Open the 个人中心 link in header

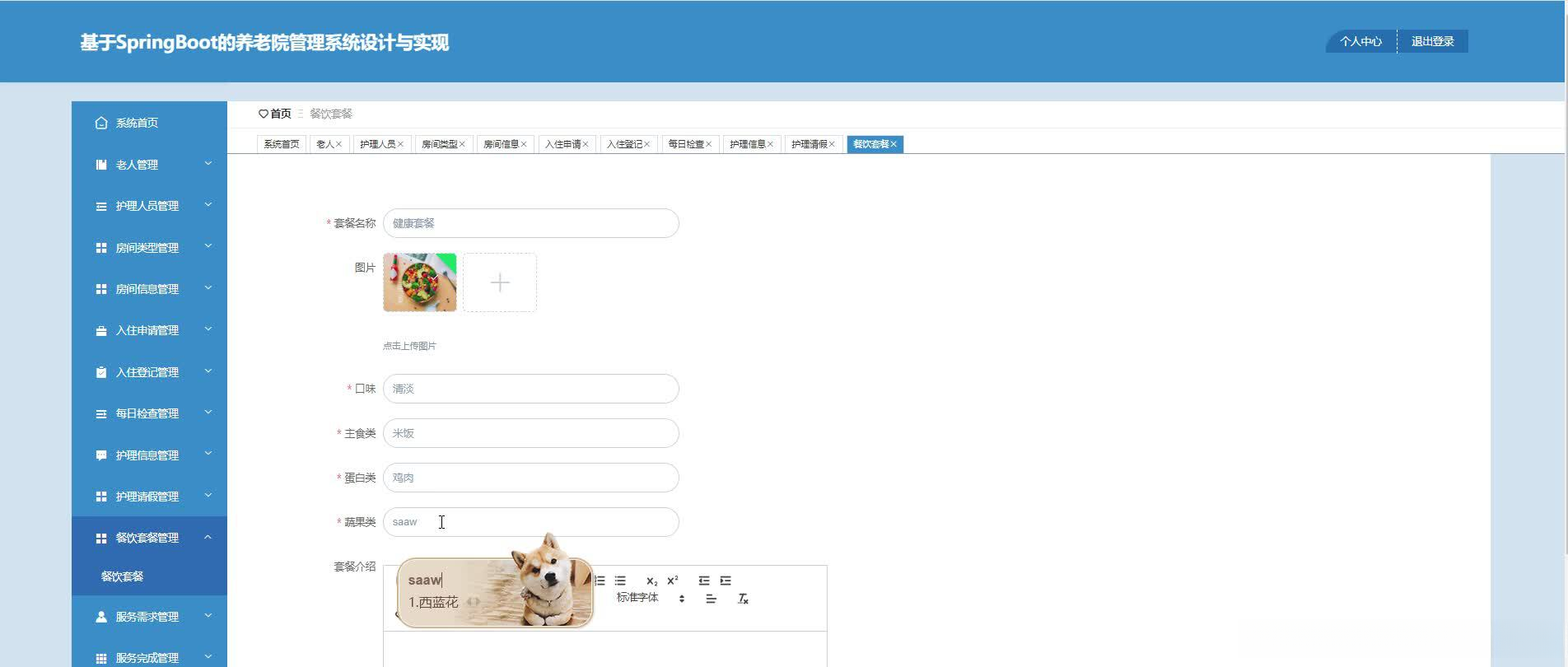click(1360, 41)
